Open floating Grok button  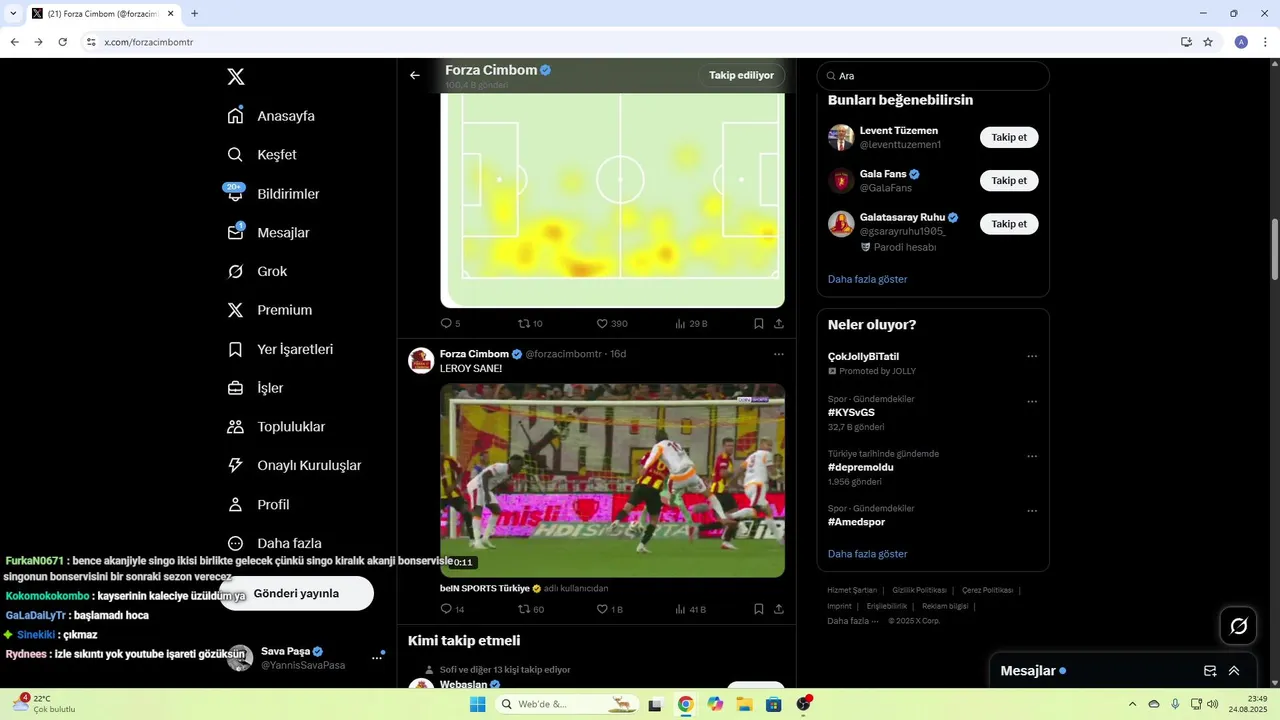[x=1238, y=626]
